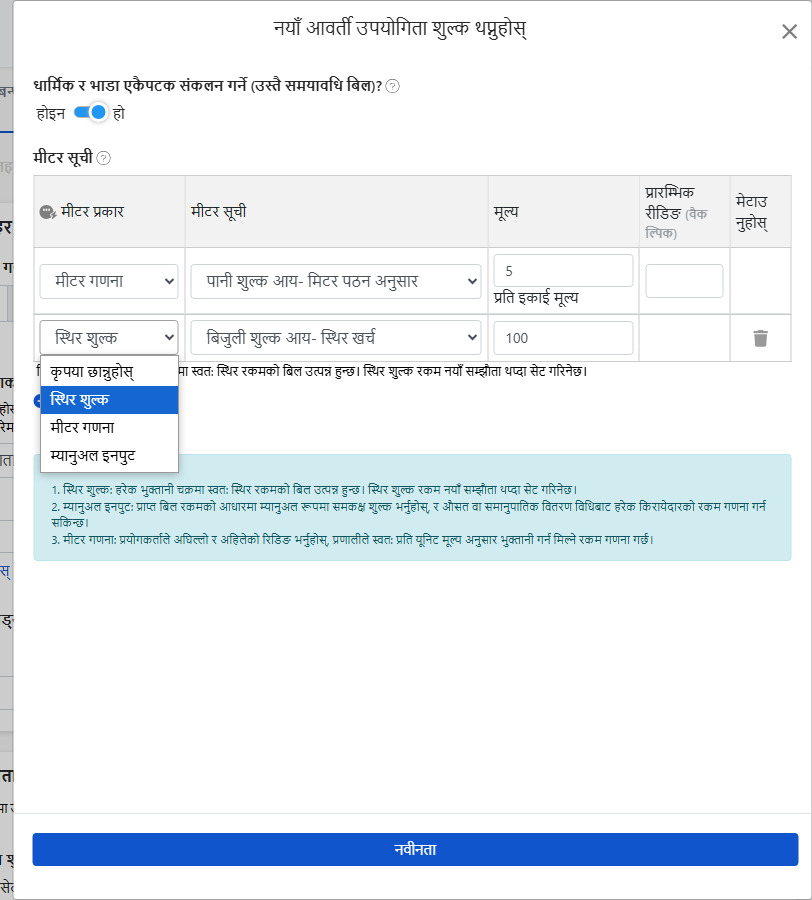
Task: Open the मीटर गणना meter type dropdown
Action: point(109,281)
